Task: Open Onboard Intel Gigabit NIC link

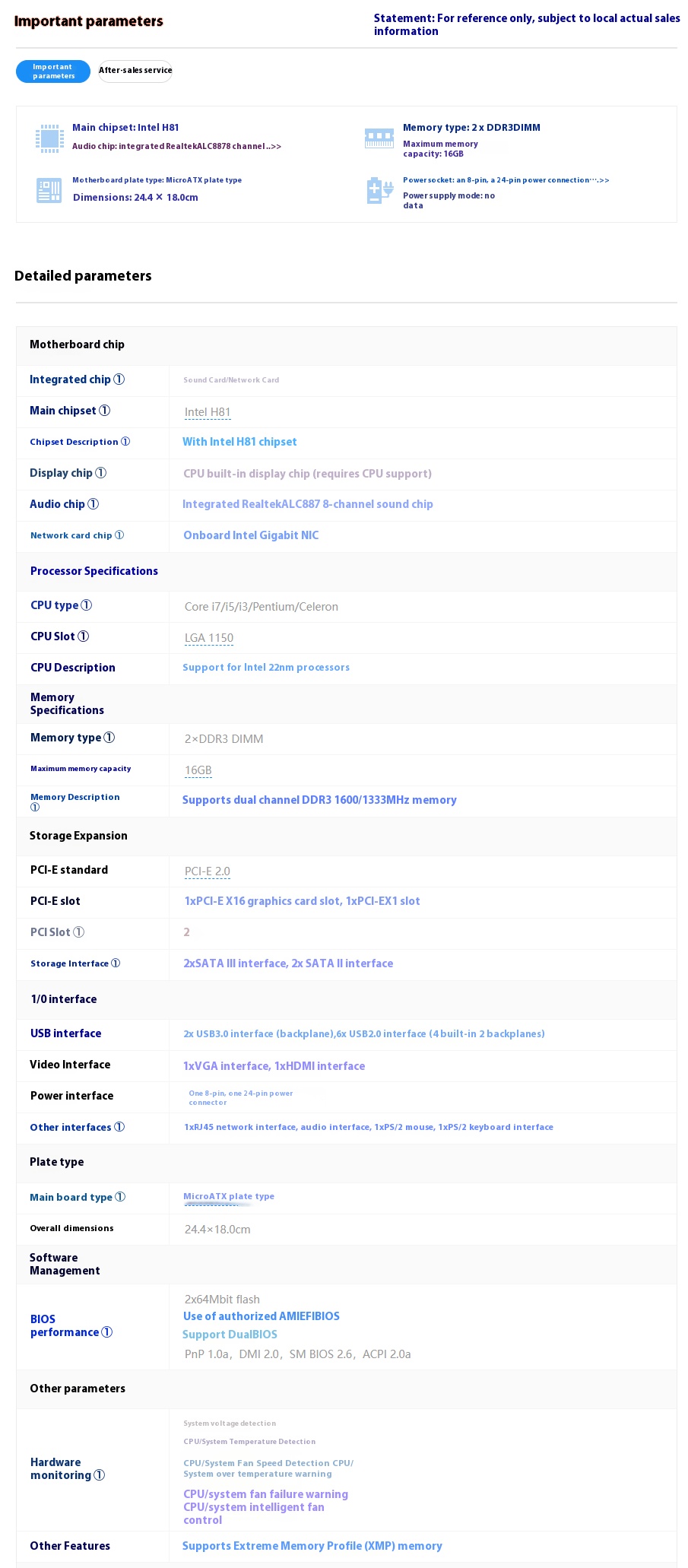Action: click(251, 535)
